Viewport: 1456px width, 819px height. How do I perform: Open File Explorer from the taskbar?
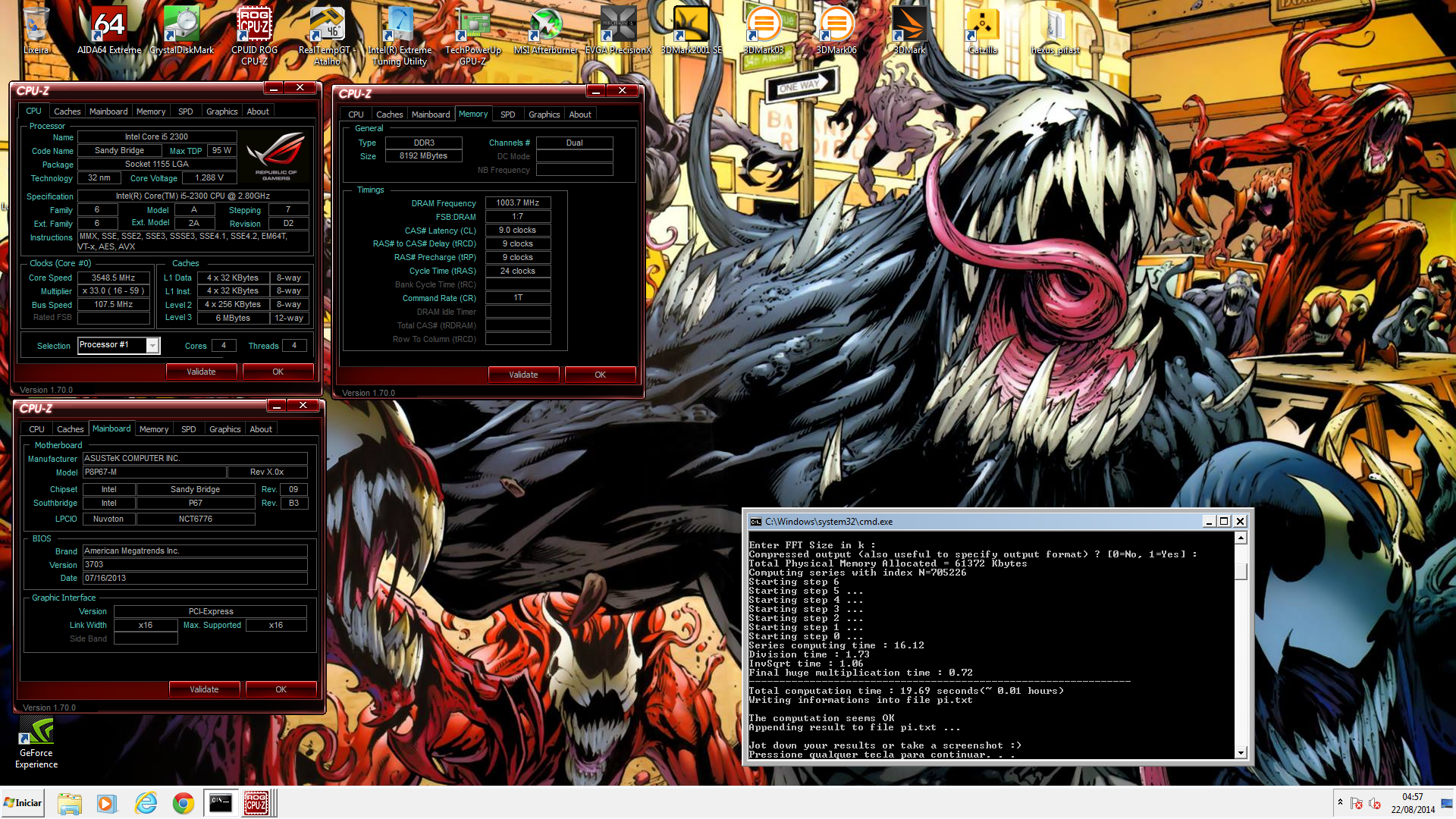click(70, 803)
